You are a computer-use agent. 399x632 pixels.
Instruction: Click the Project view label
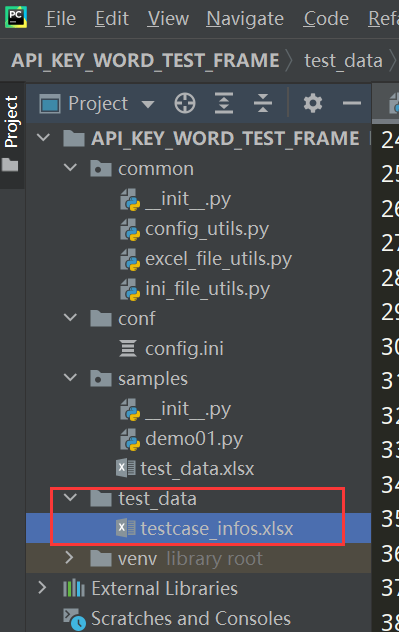click(x=98, y=104)
